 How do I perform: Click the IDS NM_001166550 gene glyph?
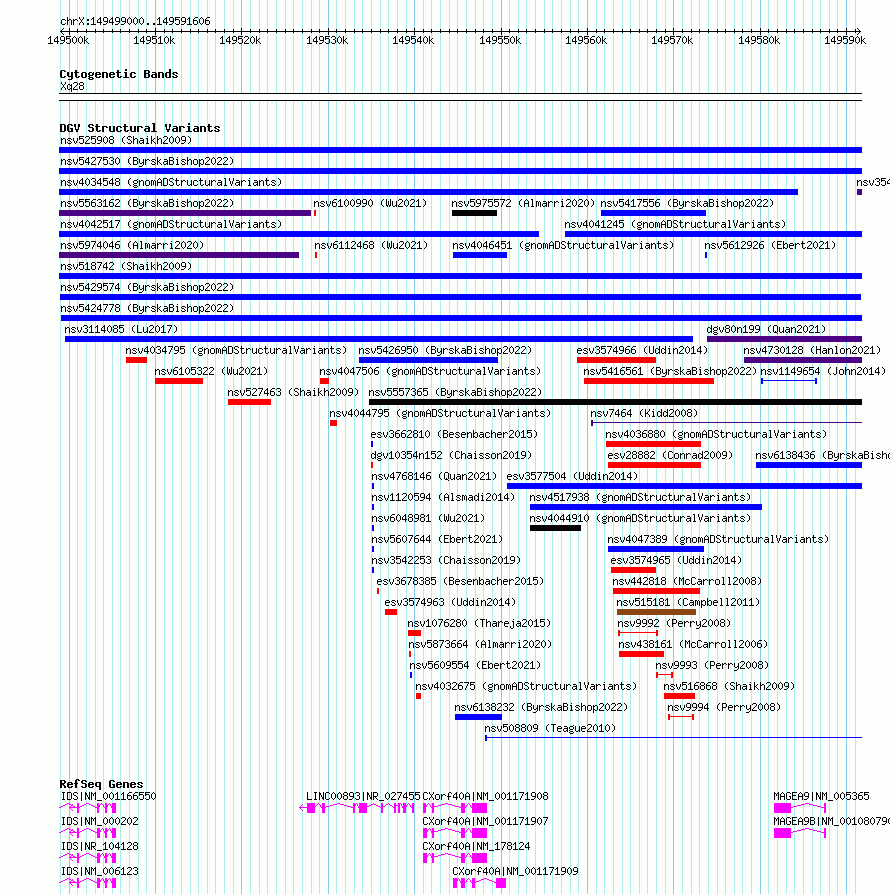coord(88,808)
